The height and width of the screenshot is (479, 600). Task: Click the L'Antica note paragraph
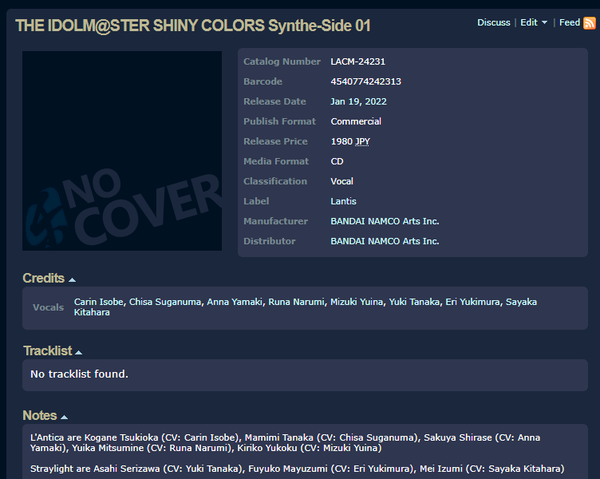(285, 443)
